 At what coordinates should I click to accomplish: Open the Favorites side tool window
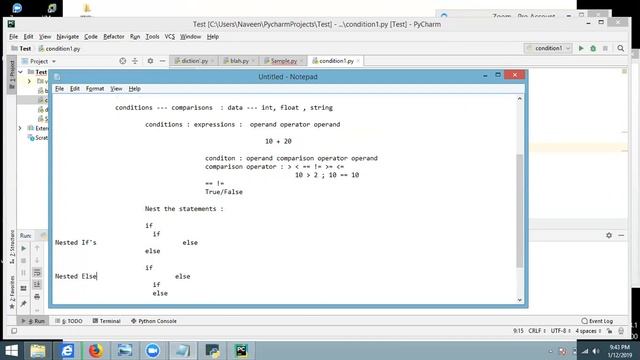12,291
